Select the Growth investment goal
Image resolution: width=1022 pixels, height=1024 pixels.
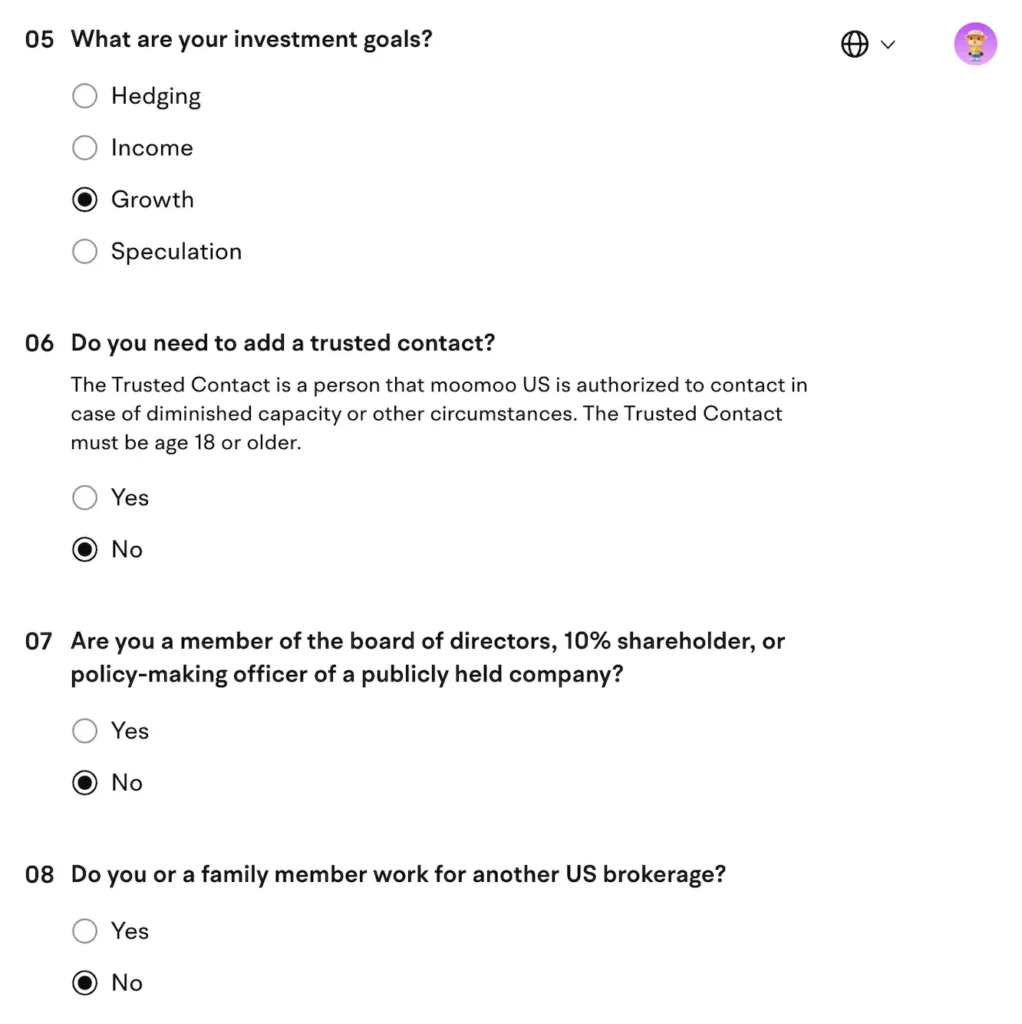pos(85,200)
